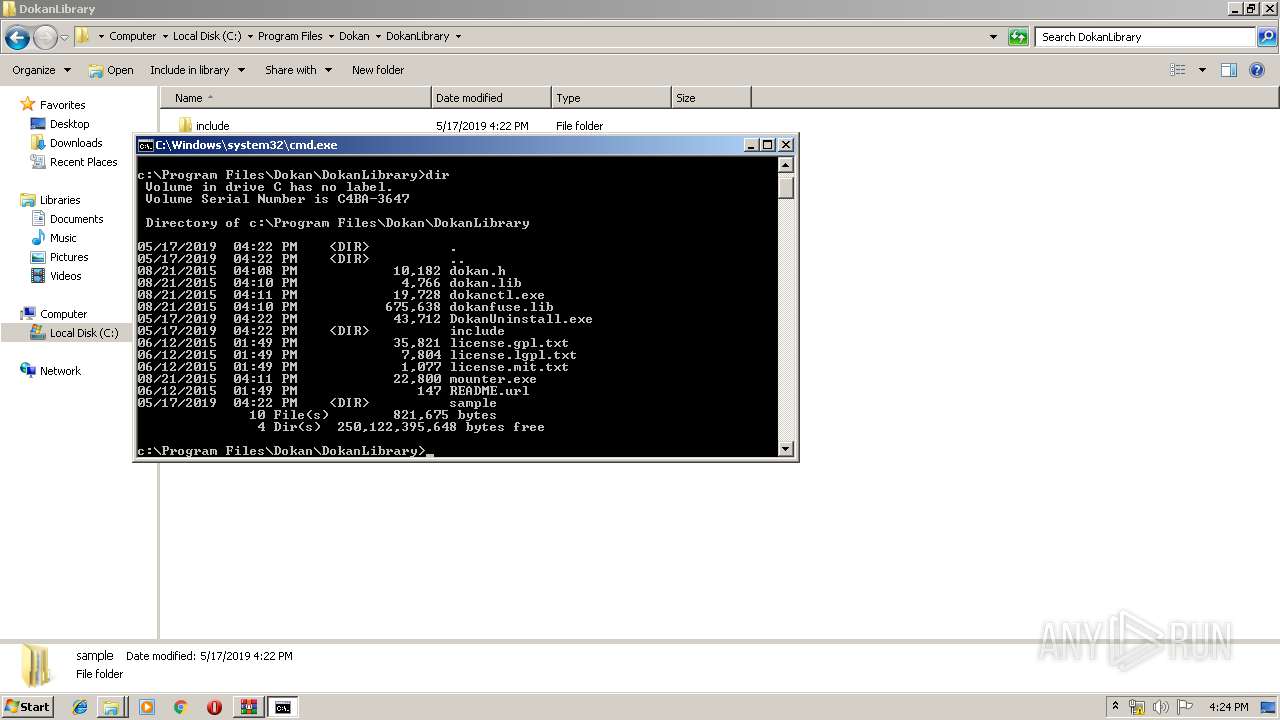Click Program Files in the breadcrumb
Screen dimensions: 1280x720
click(x=290, y=36)
